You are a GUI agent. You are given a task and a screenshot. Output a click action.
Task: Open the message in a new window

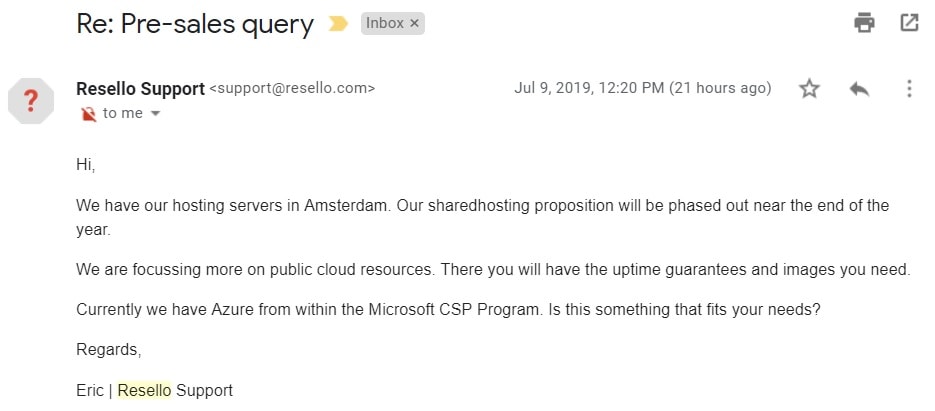pos(909,23)
